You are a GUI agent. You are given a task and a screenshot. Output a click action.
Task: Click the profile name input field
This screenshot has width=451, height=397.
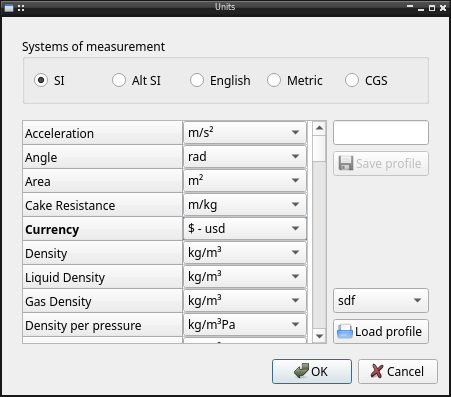[x=381, y=133]
